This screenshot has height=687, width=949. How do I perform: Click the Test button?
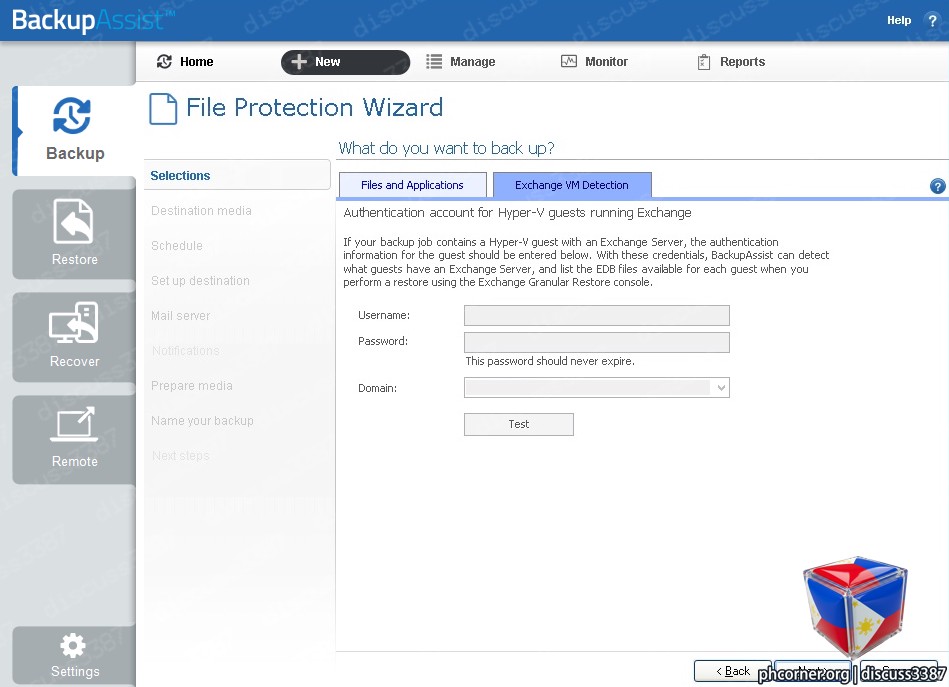[519, 424]
